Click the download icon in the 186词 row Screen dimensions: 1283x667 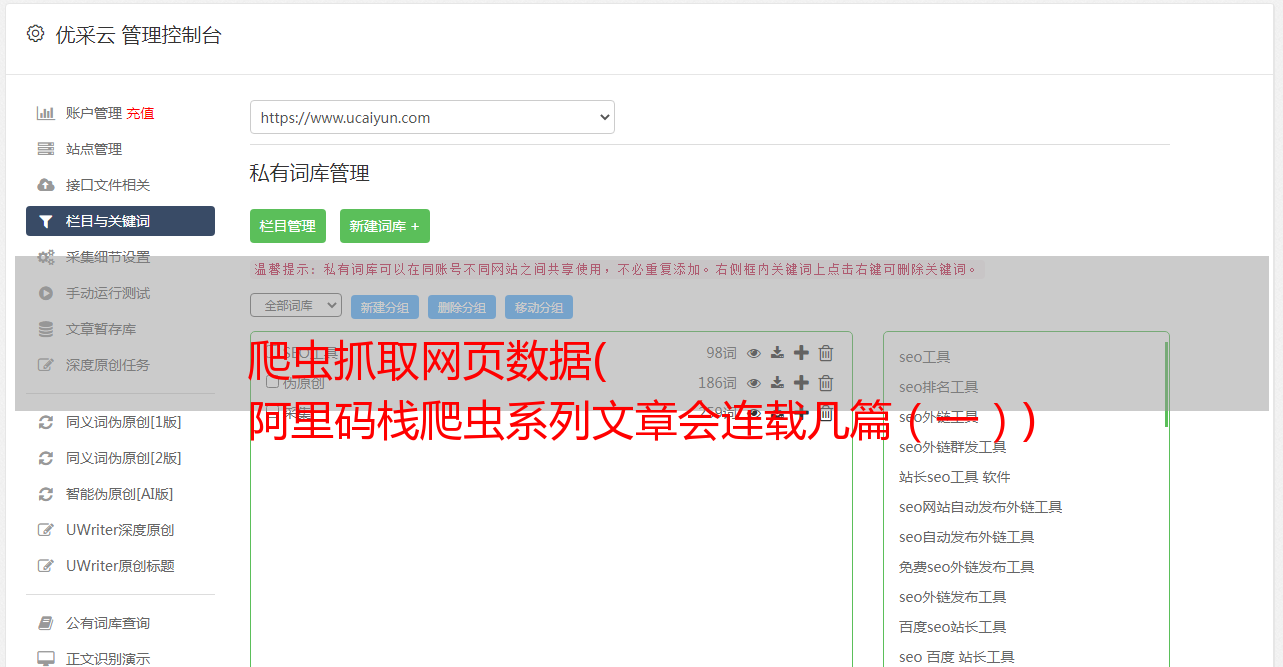(777, 383)
